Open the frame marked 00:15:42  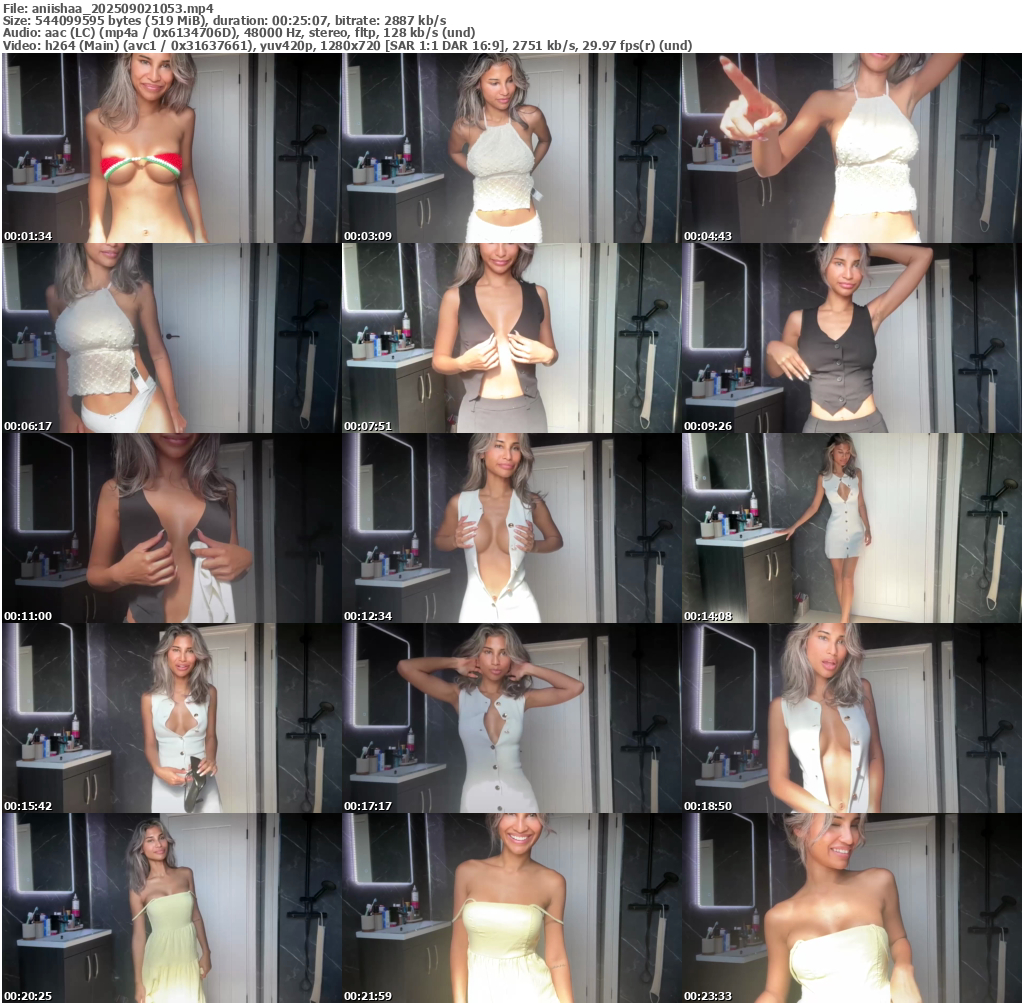point(171,718)
